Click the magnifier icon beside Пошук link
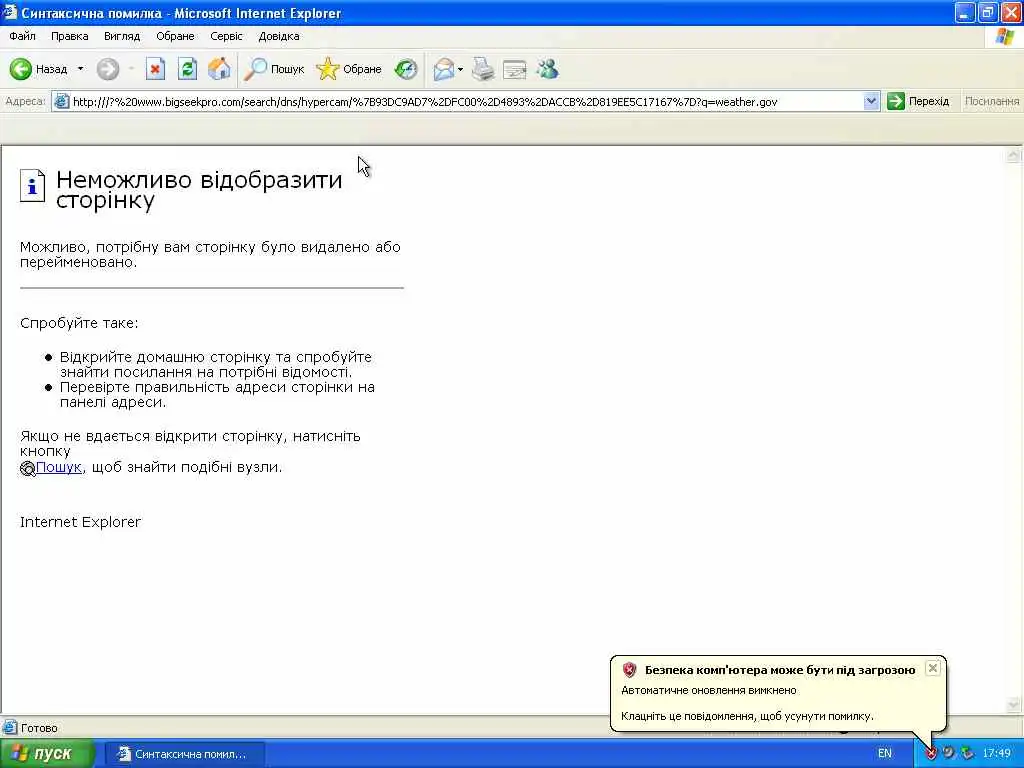Screen dimensions: 1024x768 pos(27,468)
